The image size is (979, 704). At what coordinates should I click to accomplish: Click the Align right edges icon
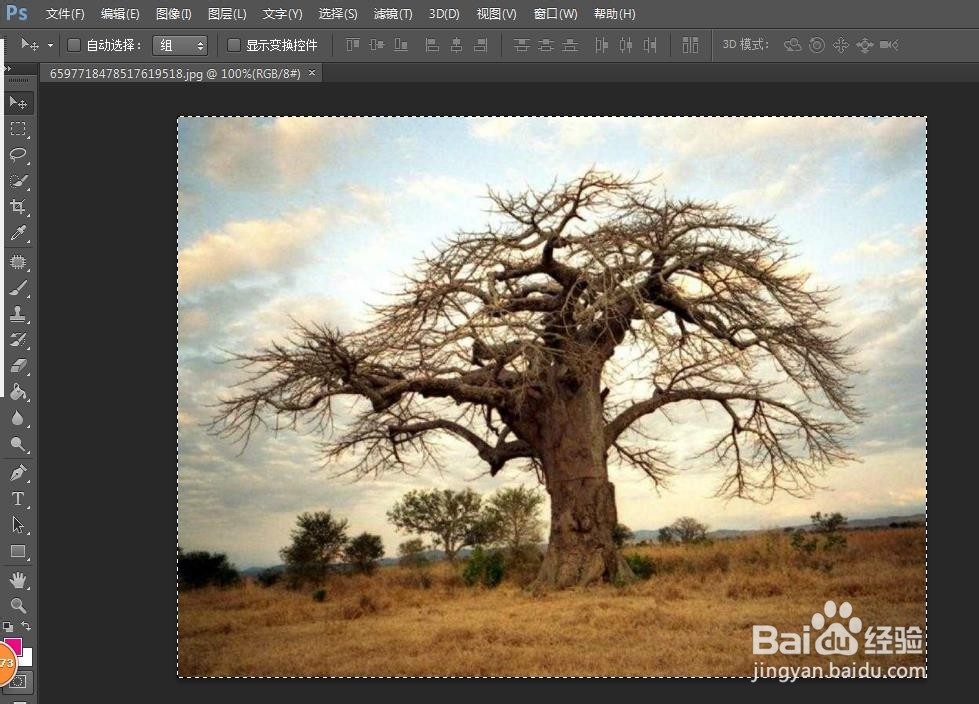click(480, 45)
